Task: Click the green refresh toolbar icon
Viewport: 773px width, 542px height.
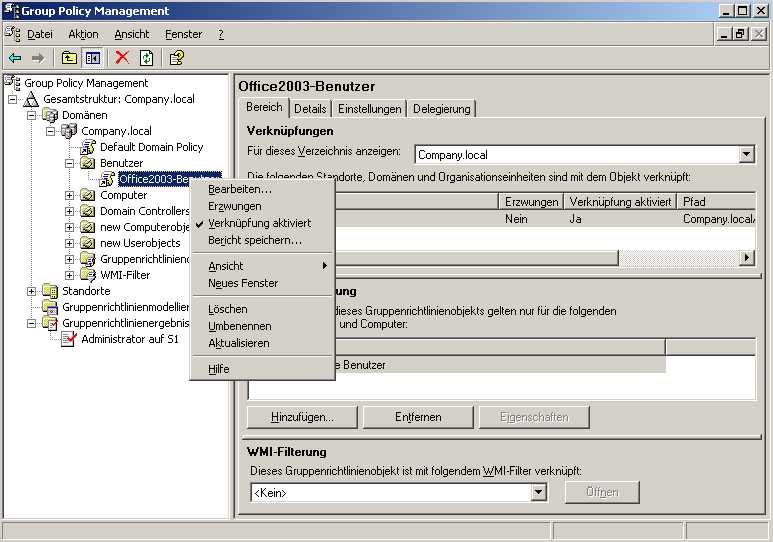Action: click(146, 58)
